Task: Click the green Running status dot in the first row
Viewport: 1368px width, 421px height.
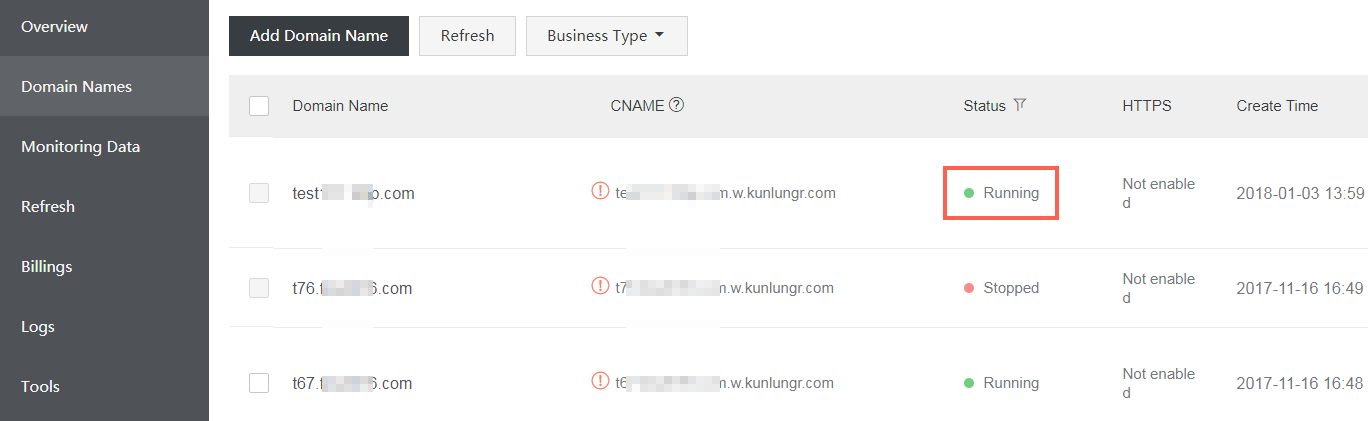Action: [969, 193]
